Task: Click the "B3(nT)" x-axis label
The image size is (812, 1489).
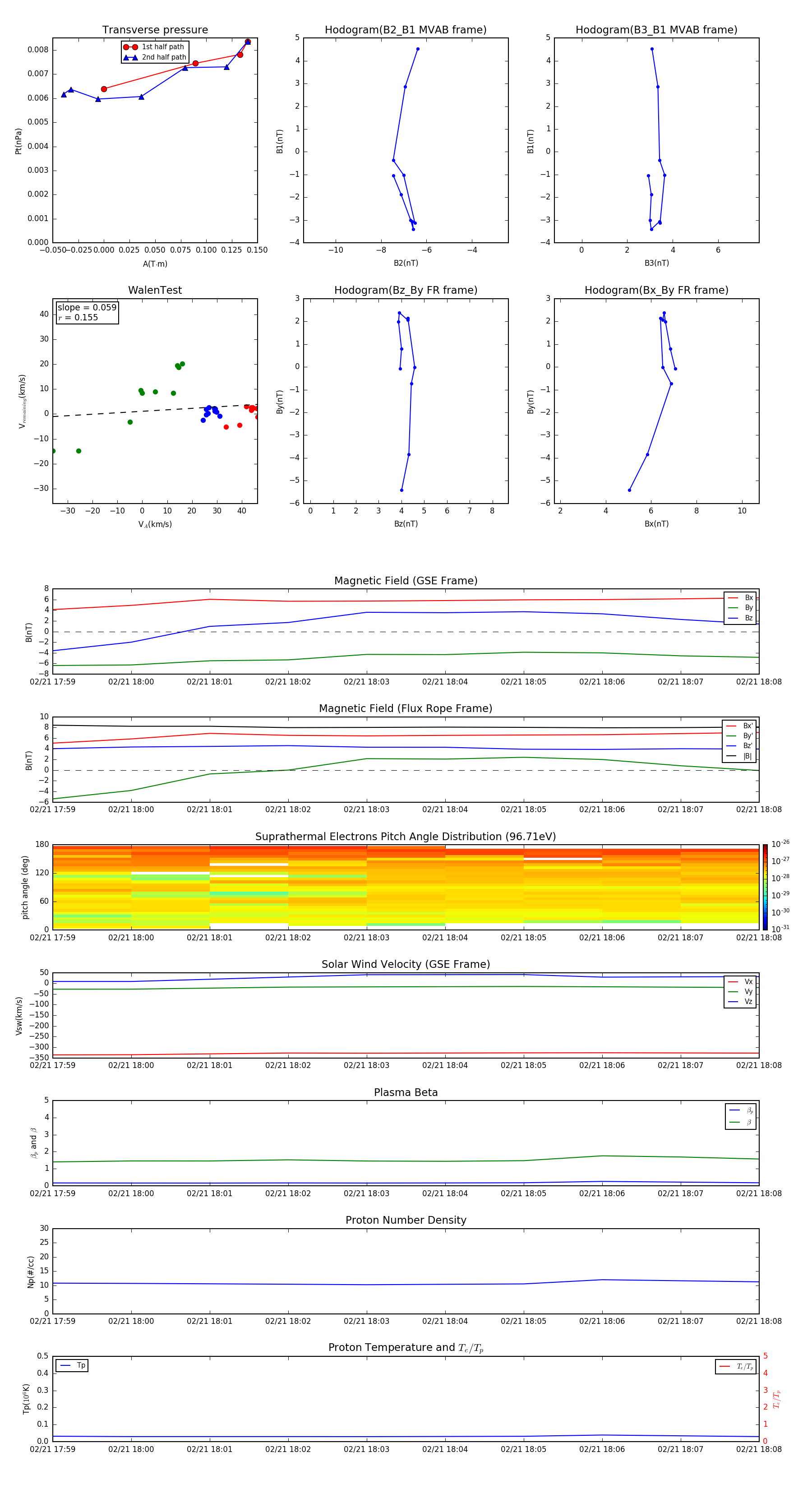Action: coord(656,263)
